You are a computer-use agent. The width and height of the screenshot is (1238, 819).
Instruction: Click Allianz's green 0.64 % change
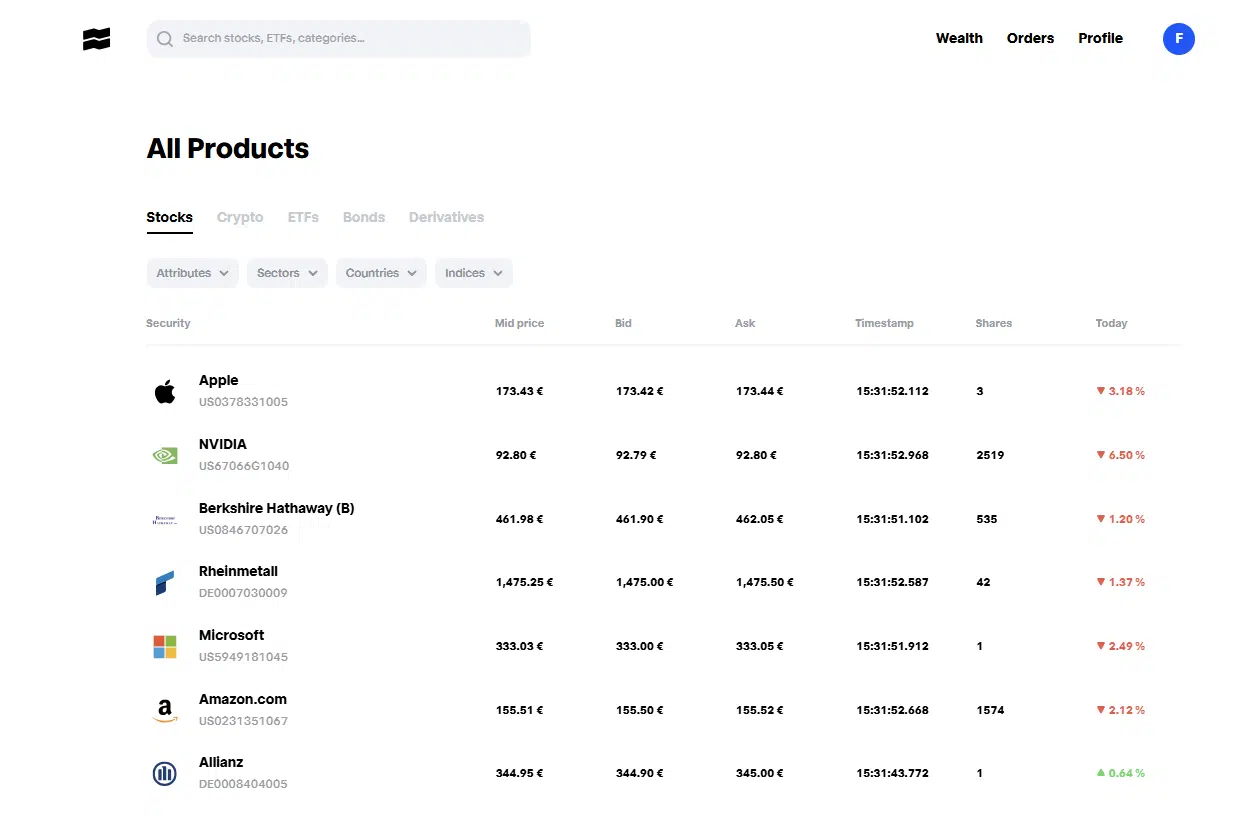(1120, 773)
